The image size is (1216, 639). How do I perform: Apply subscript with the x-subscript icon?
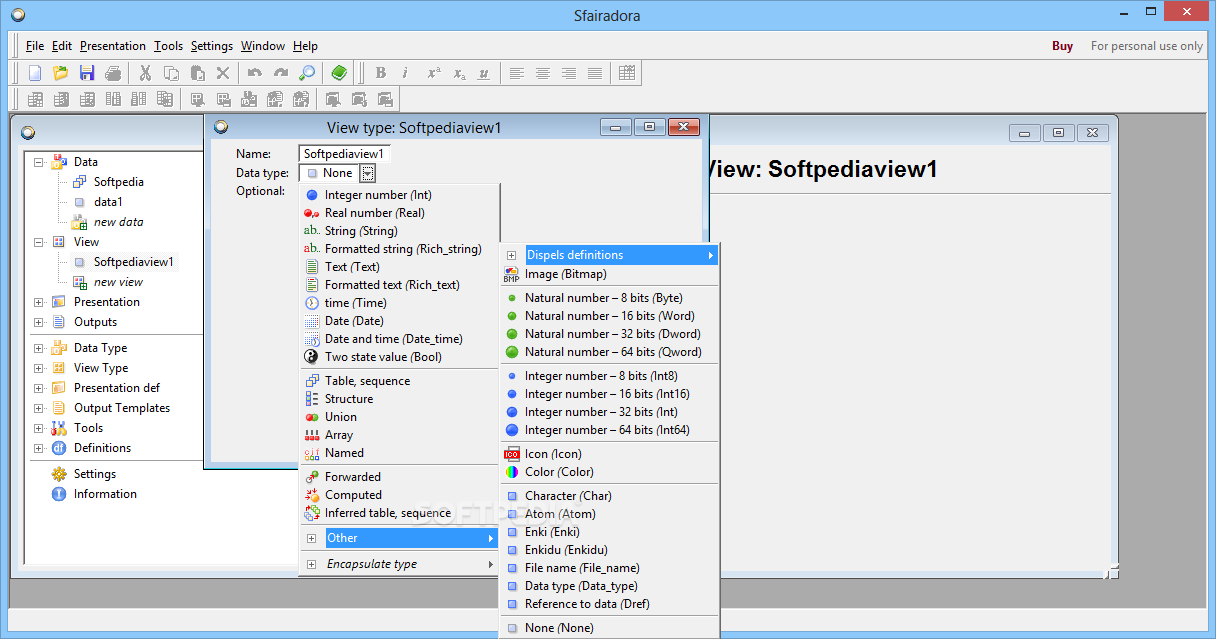[x=459, y=73]
